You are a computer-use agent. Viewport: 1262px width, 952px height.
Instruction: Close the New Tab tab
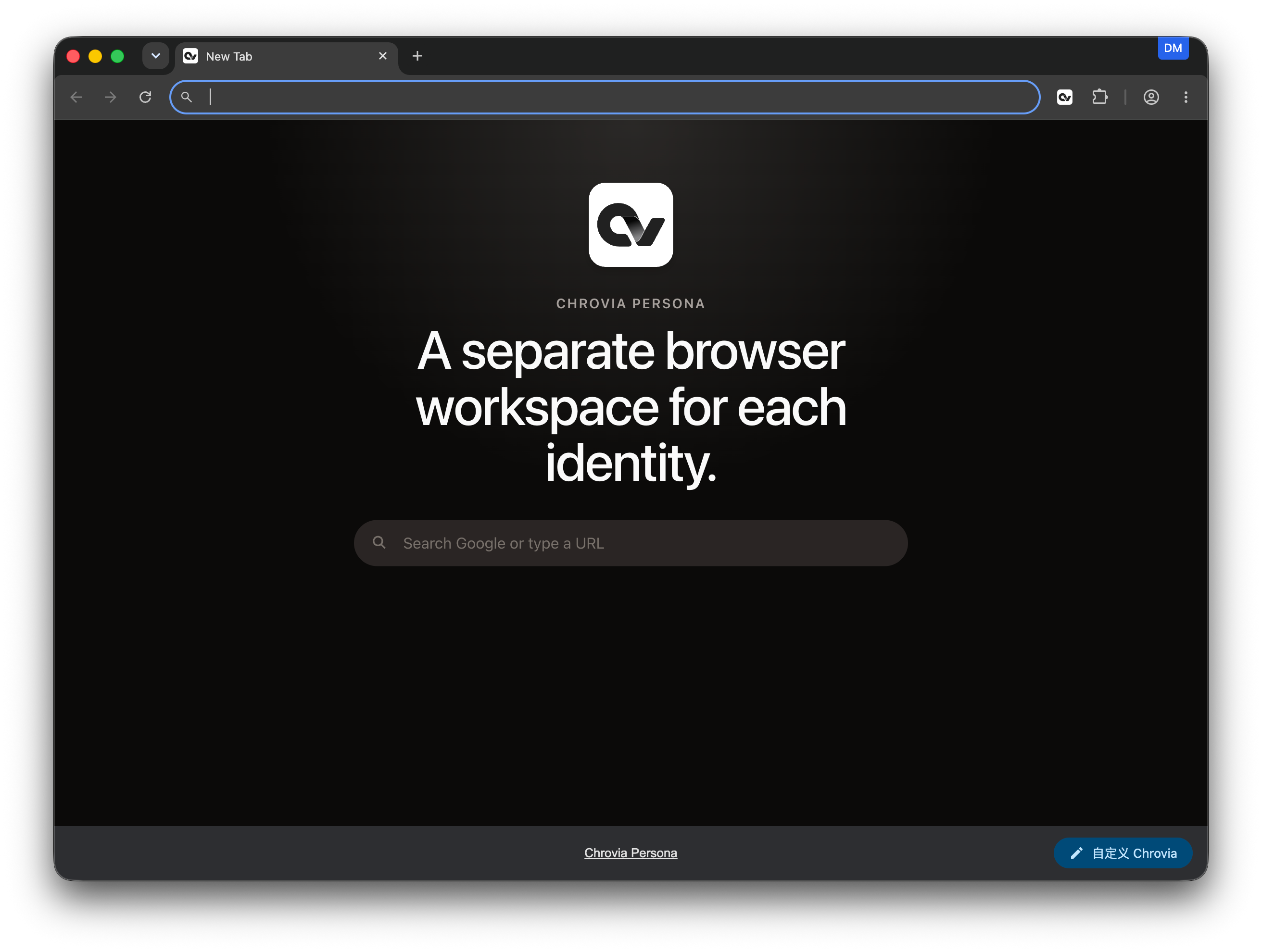pos(383,56)
